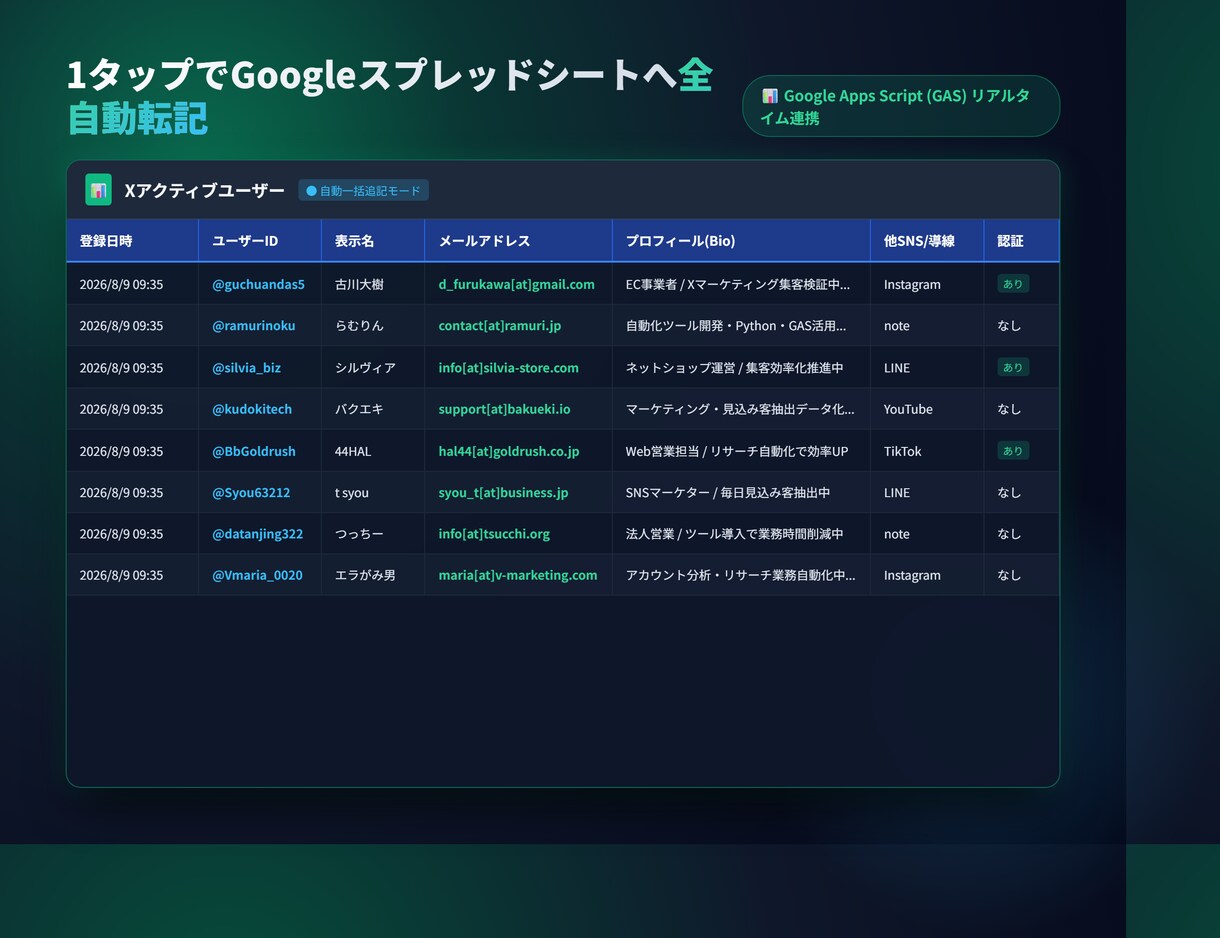This screenshot has width=1220, height=938.
Task: Click email info[at]silvia-store.com
Action: (x=508, y=368)
